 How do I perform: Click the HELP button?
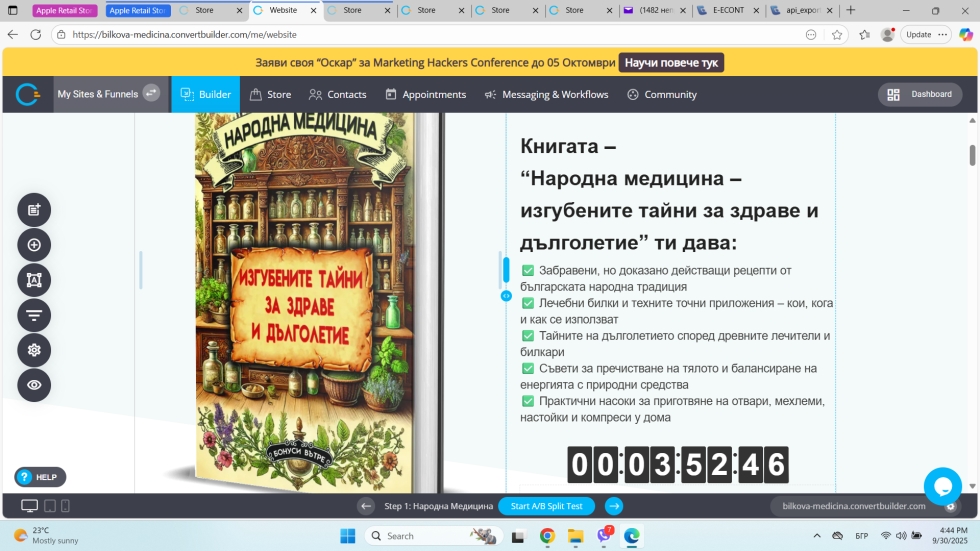(40, 477)
